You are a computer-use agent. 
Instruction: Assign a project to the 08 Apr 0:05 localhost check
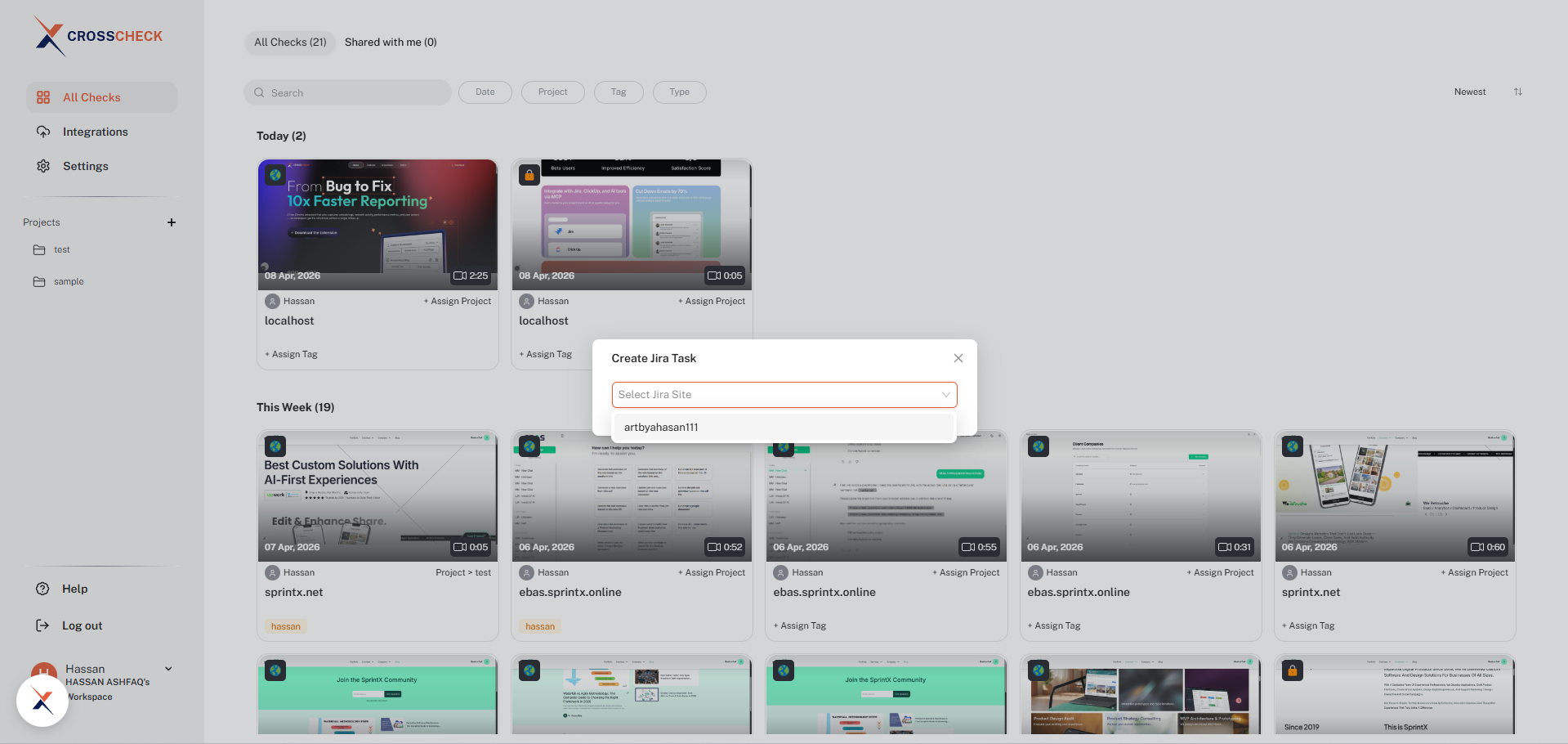712,301
